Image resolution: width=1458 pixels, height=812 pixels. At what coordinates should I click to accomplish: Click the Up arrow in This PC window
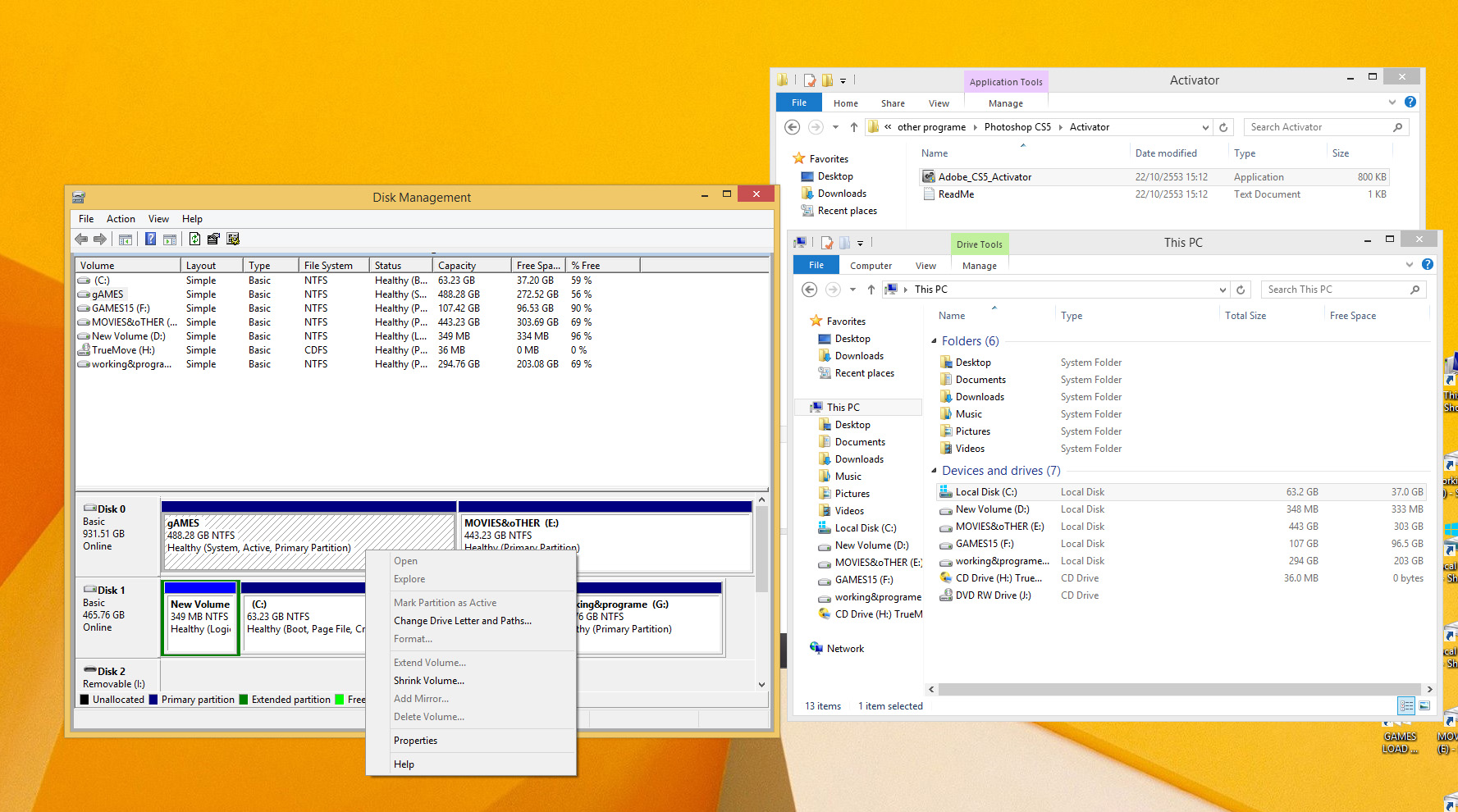[871, 290]
